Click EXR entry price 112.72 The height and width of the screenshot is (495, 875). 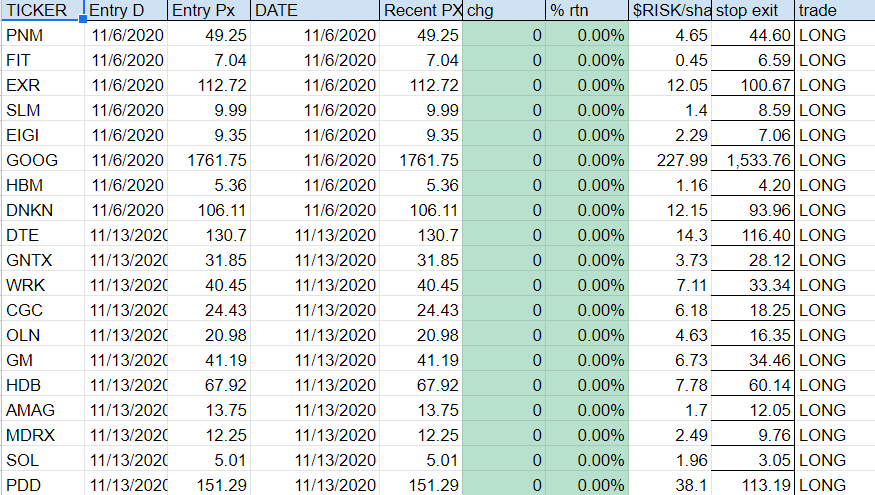209,85
